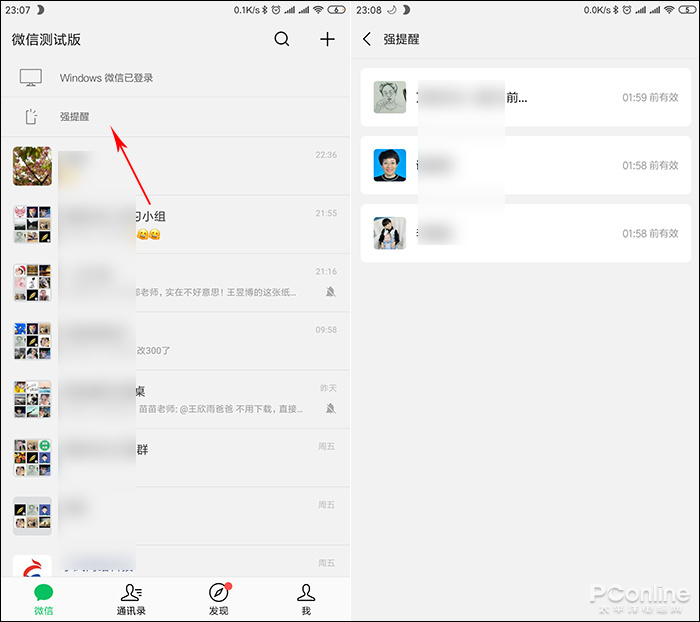Click the monitor icon for Windows login
This screenshot has height=622, width=700.
(31, 78)
